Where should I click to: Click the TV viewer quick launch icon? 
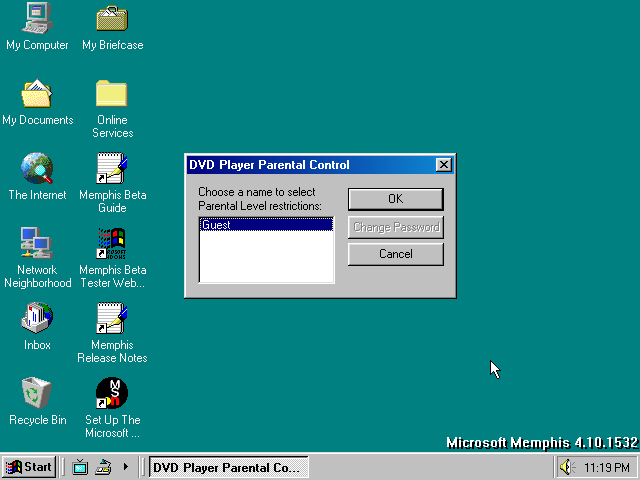coord(80,467)
